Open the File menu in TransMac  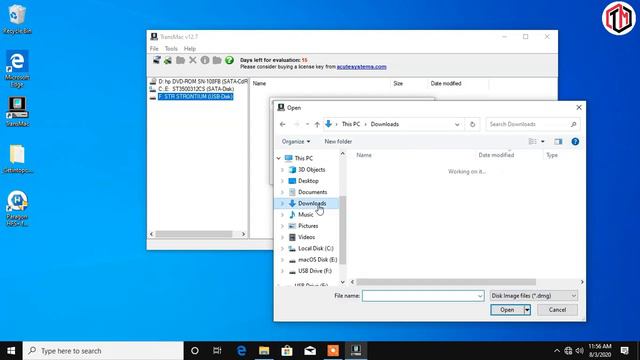[x=154, y=49]
